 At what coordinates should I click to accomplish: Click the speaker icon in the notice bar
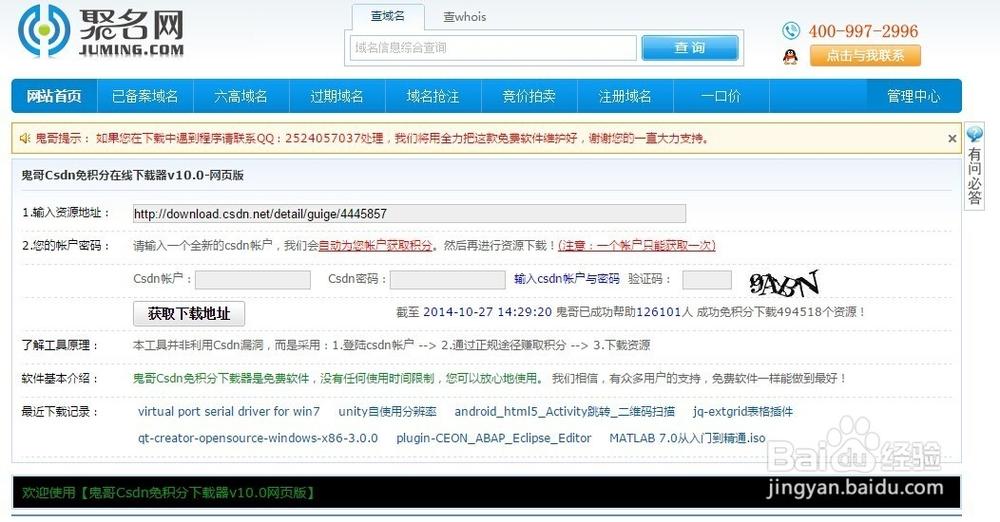click(x=25, y=138)
